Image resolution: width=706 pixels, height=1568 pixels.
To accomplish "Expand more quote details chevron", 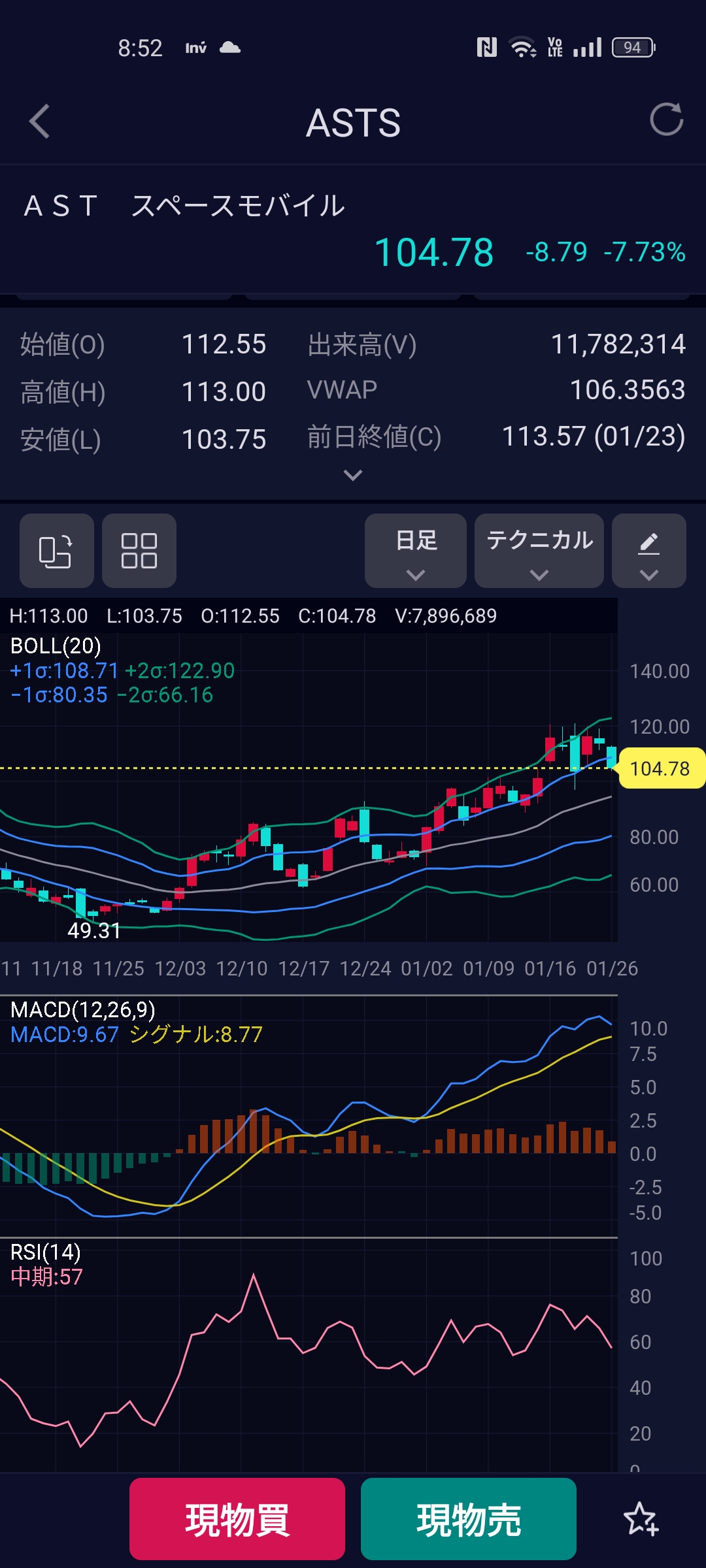I will [x=353, y=475].
